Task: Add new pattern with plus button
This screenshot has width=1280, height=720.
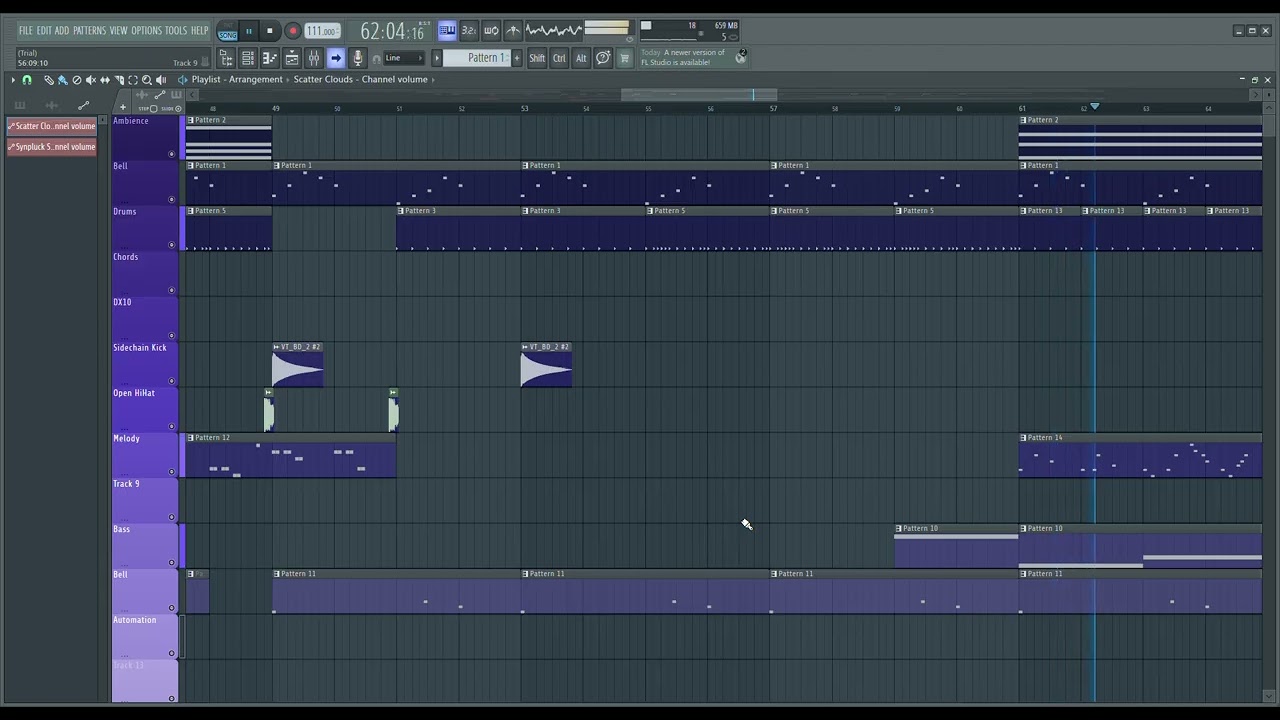Action: 517,58
